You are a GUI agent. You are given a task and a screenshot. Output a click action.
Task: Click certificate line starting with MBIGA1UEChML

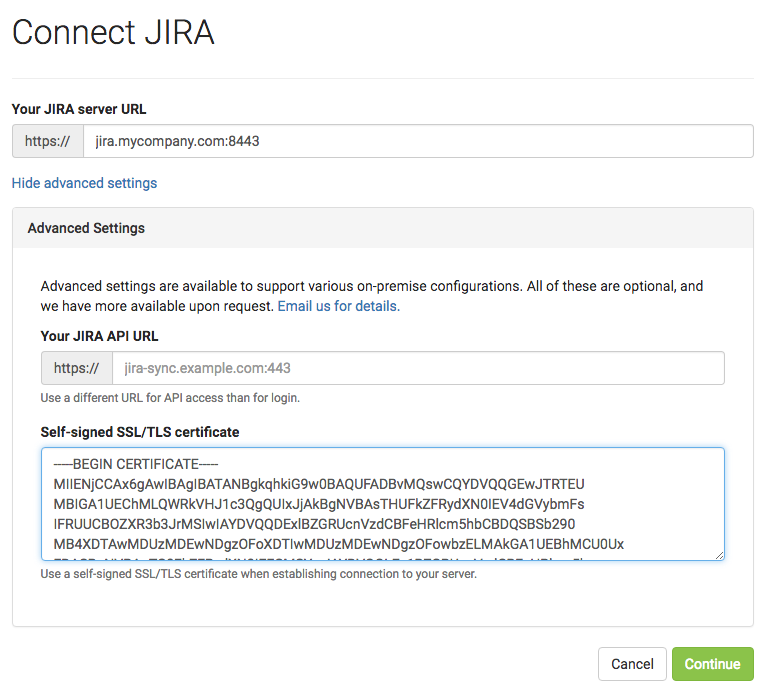tap(319, 504)
